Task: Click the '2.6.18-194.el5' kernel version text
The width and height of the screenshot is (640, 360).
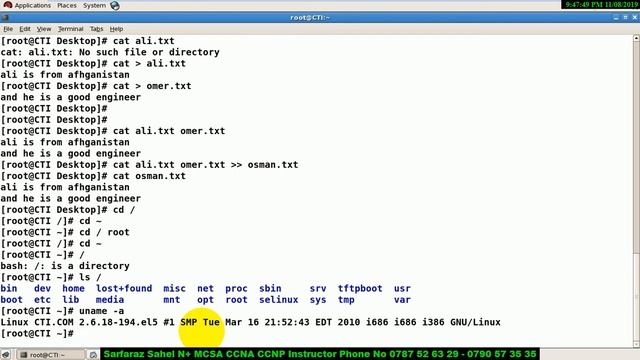Action: (118, 322)
